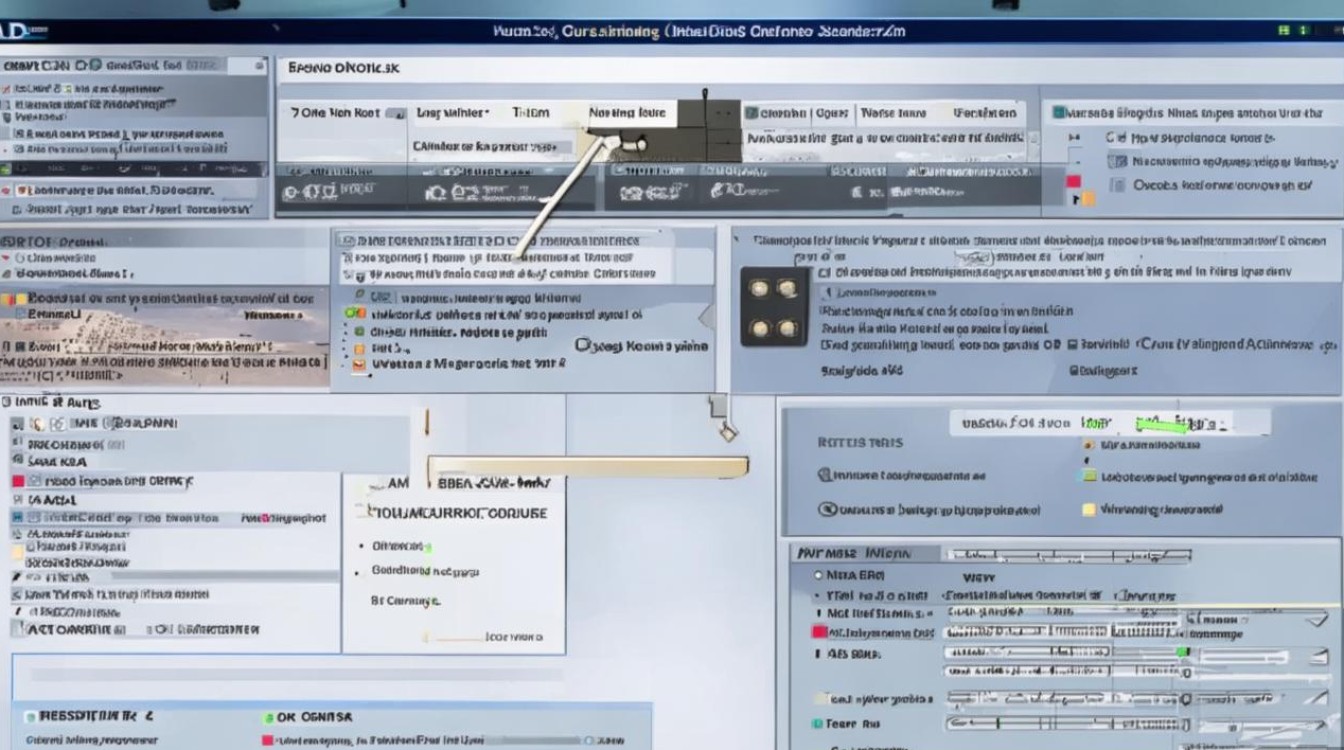
Task: Click the Lag mahler label
Action: point(452,113)
